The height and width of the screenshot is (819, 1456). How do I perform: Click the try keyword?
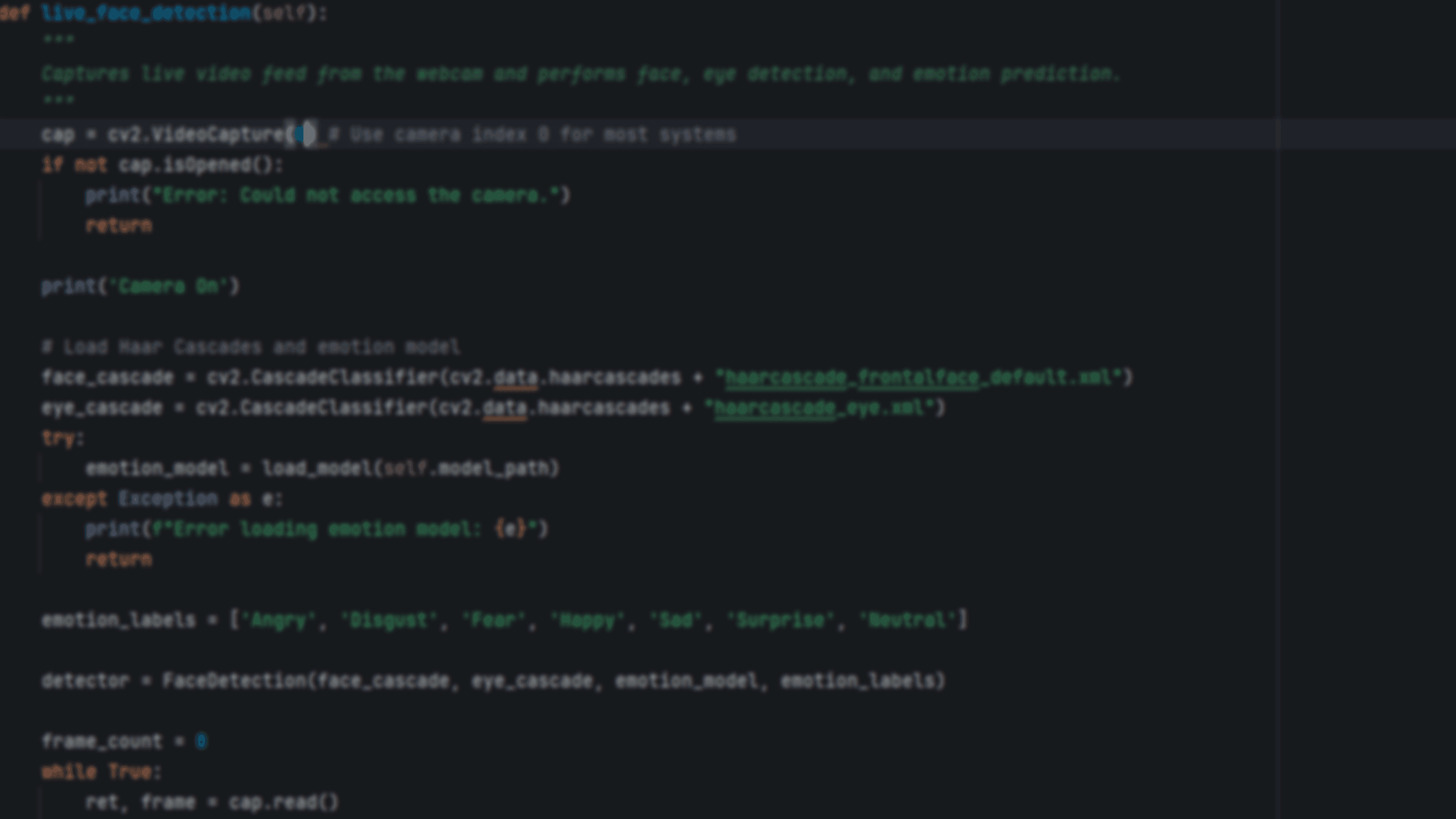59,438
